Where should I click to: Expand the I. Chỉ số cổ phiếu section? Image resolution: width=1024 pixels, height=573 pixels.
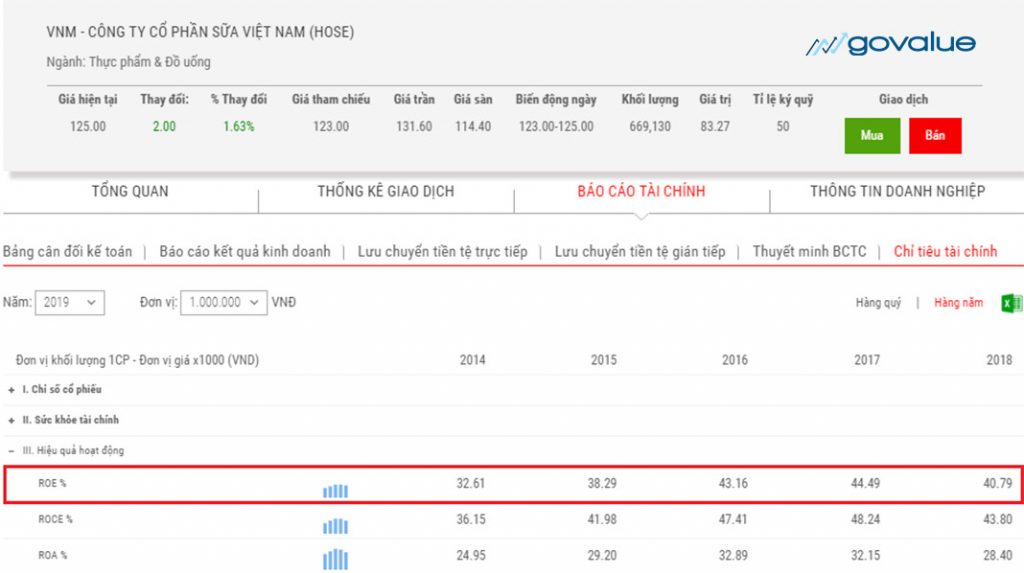tap(56, 389)
